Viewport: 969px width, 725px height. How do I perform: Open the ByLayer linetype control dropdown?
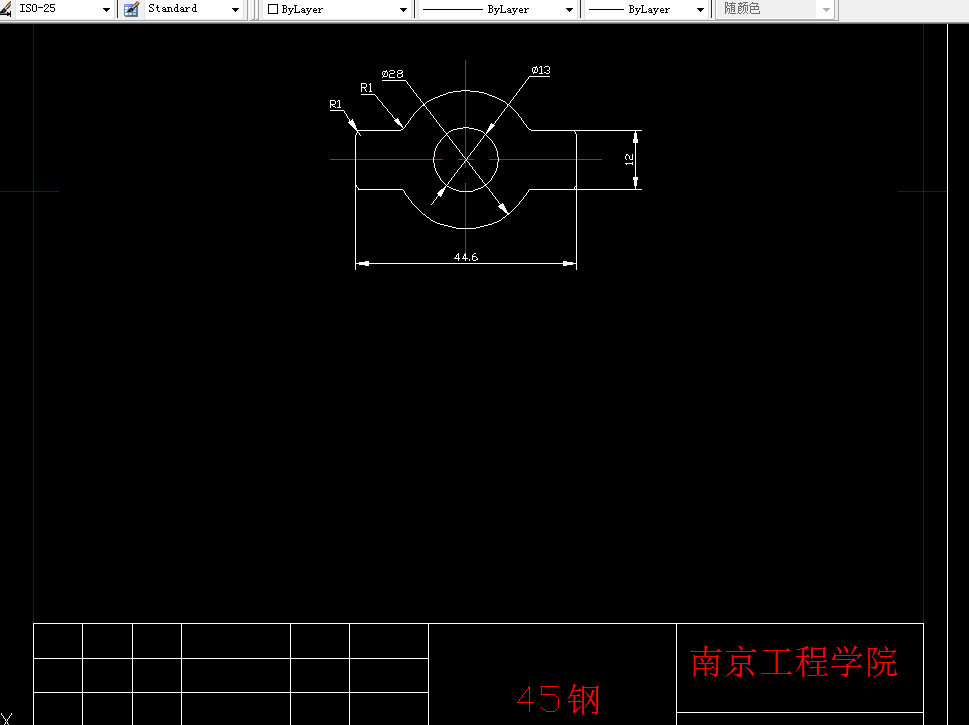point(497,9)
